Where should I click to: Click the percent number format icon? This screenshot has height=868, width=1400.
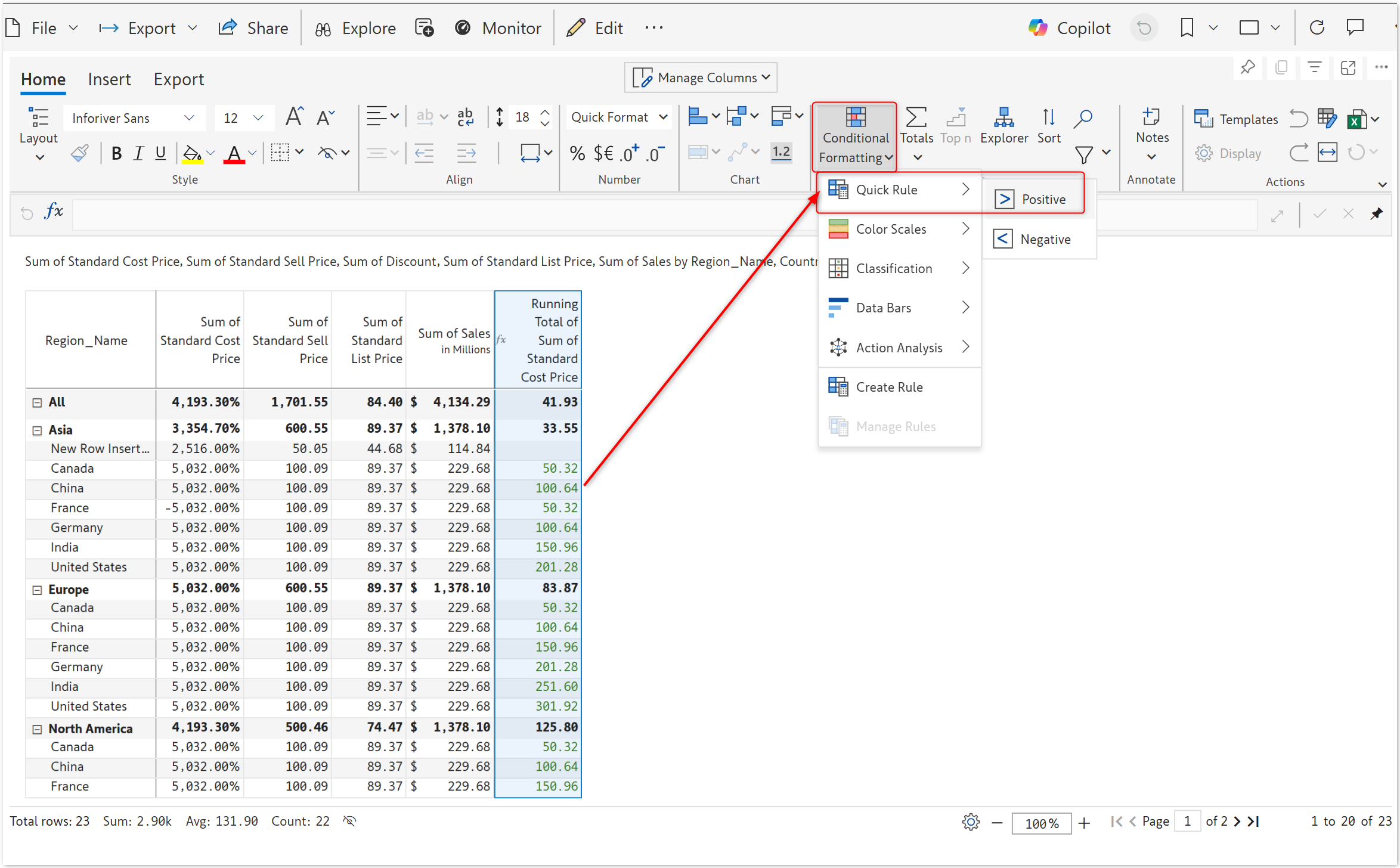click(577, 154)
